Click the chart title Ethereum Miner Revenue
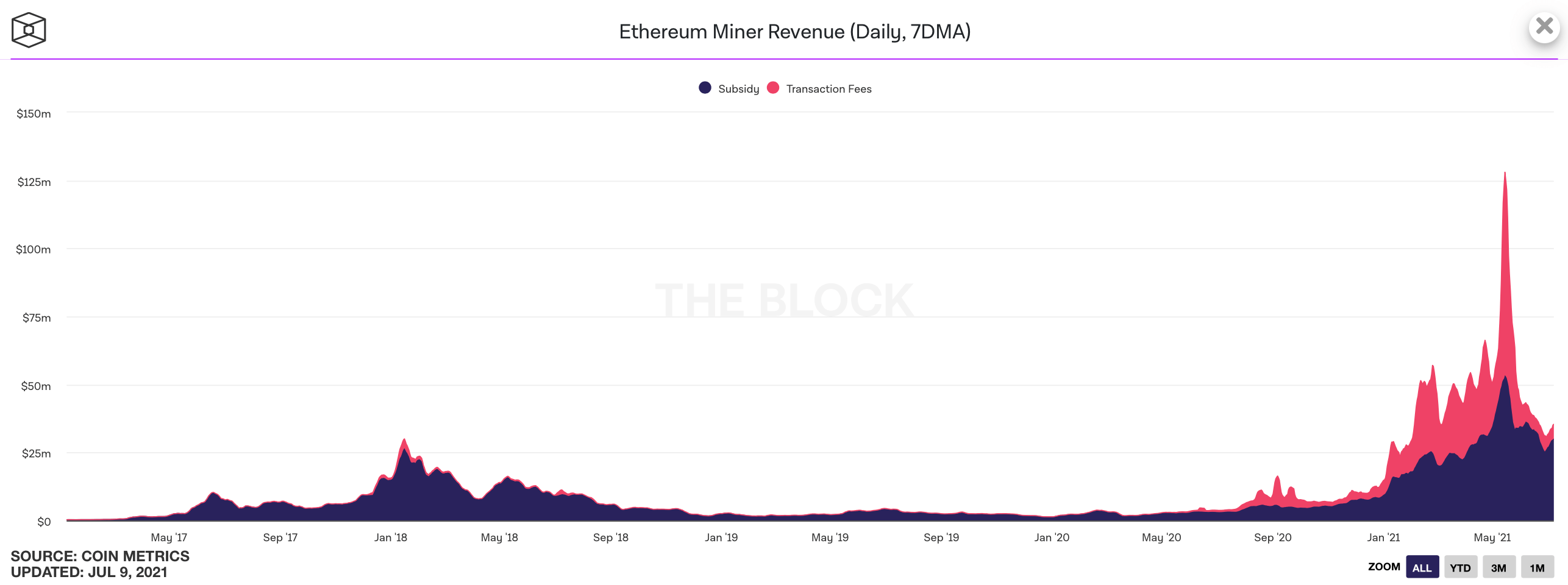Viewport: 1568px width, 585px height. [x=794, y=32]
